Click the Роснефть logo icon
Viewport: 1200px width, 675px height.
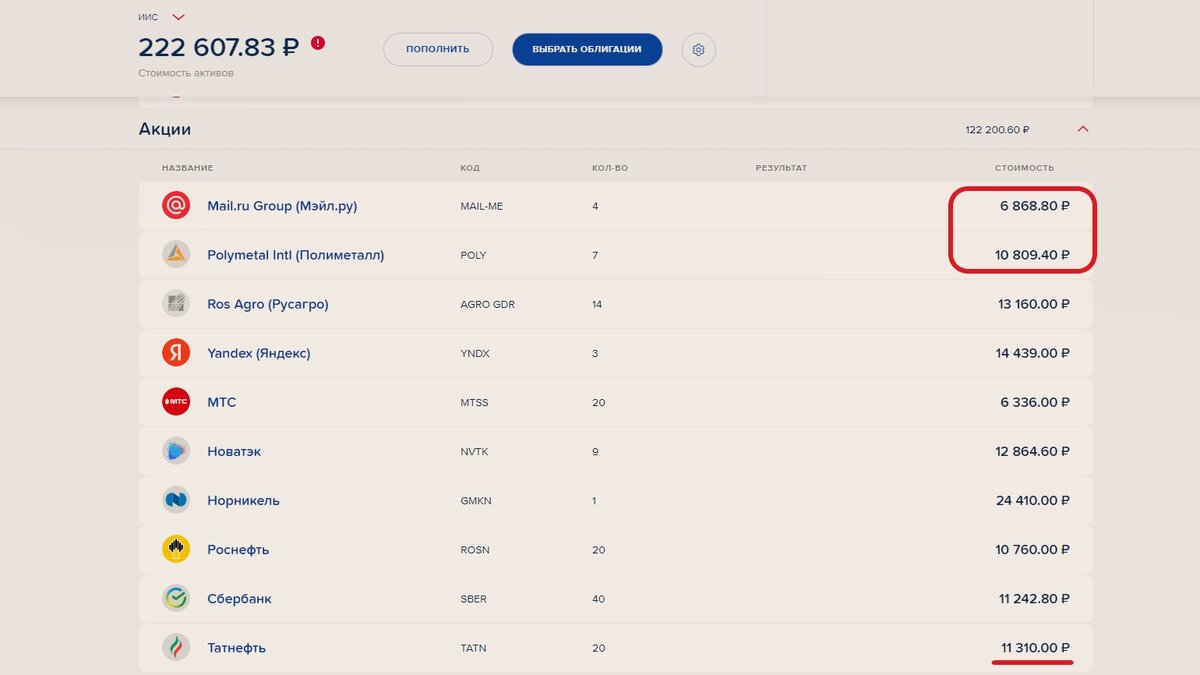(176, 549)
